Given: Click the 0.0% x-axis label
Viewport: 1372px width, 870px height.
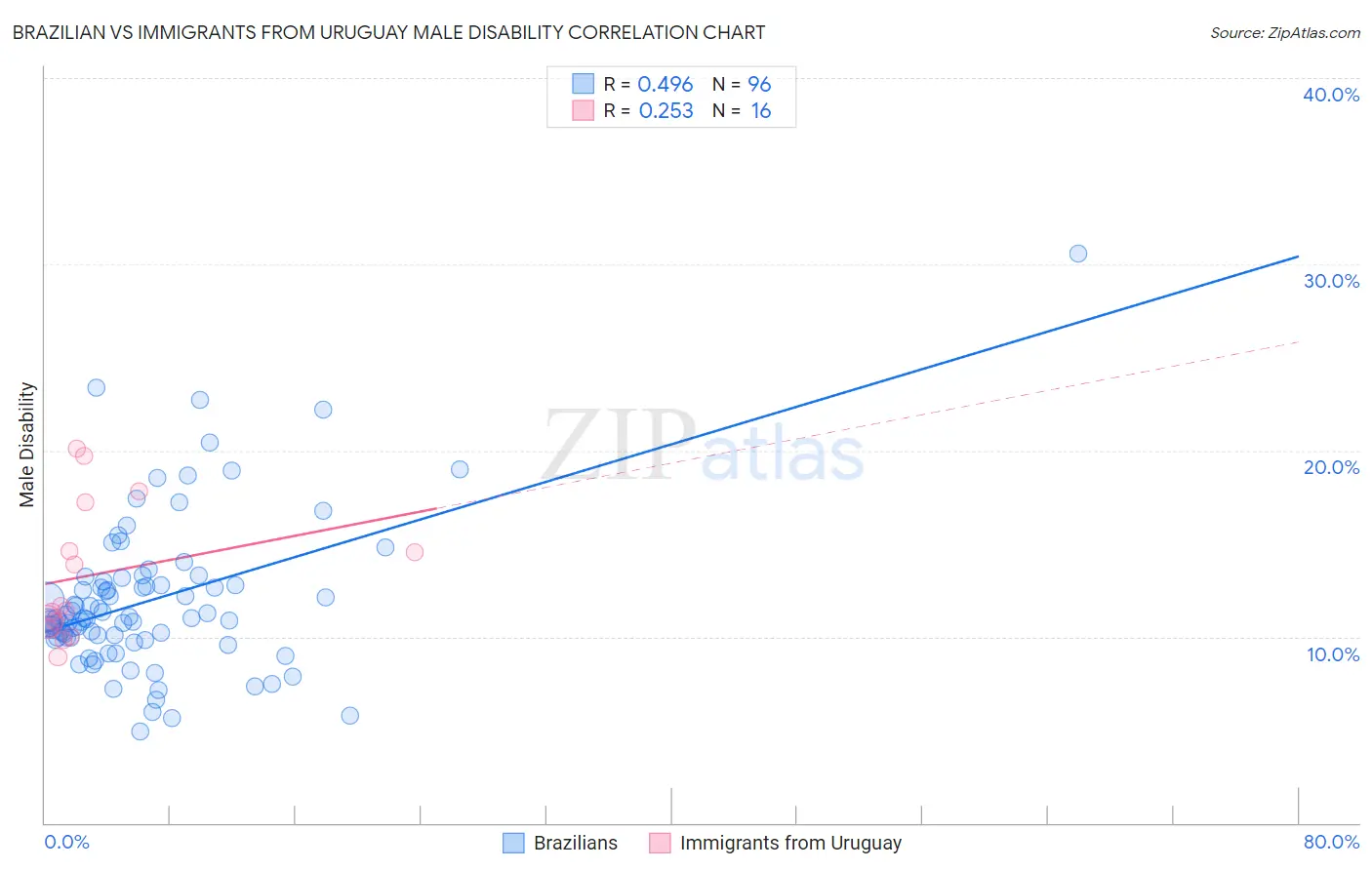Looking at the screenshot, I should click(x=66, y=843).
